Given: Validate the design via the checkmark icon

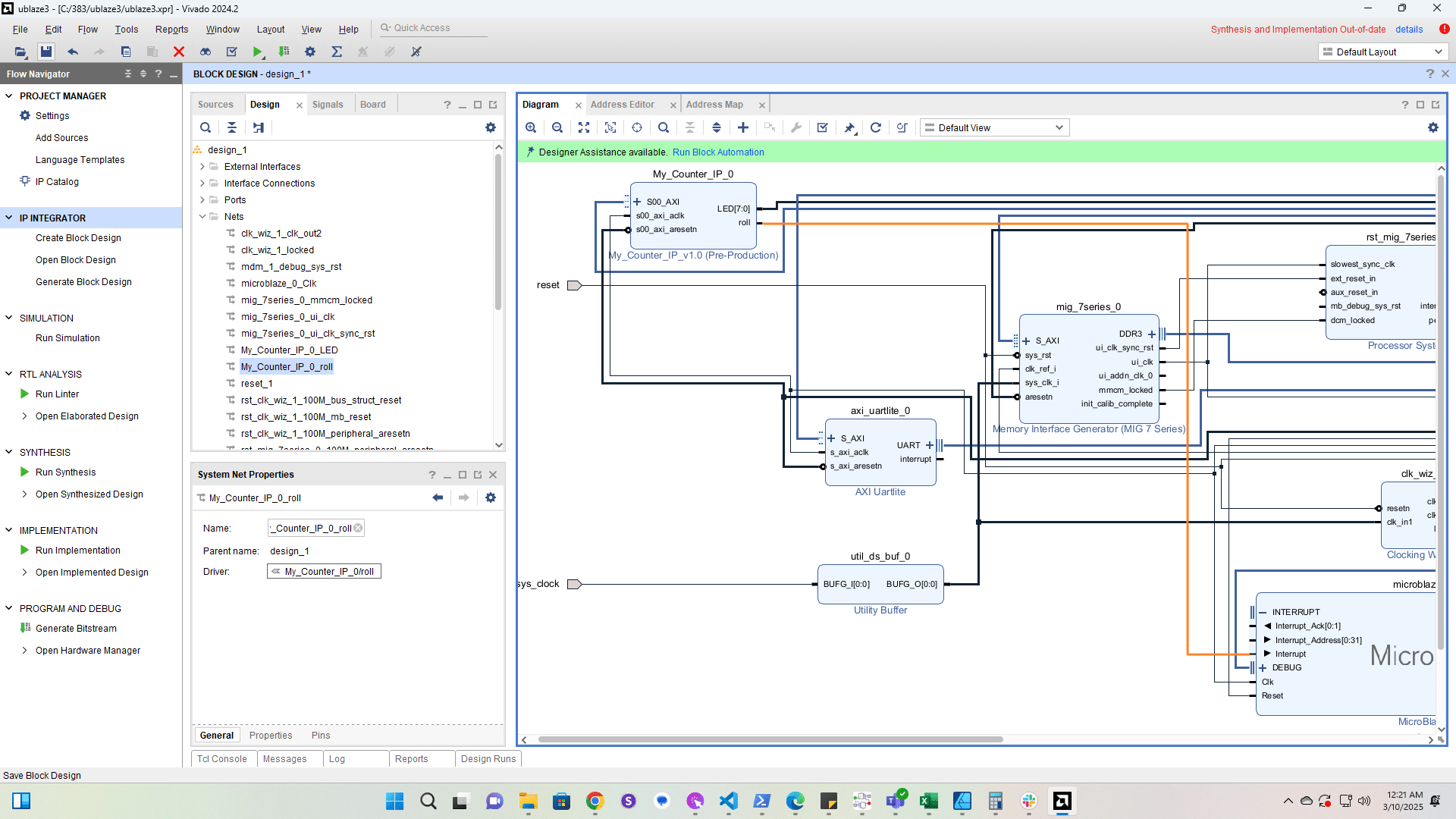Looking at the screenshot, I should 822,127.
